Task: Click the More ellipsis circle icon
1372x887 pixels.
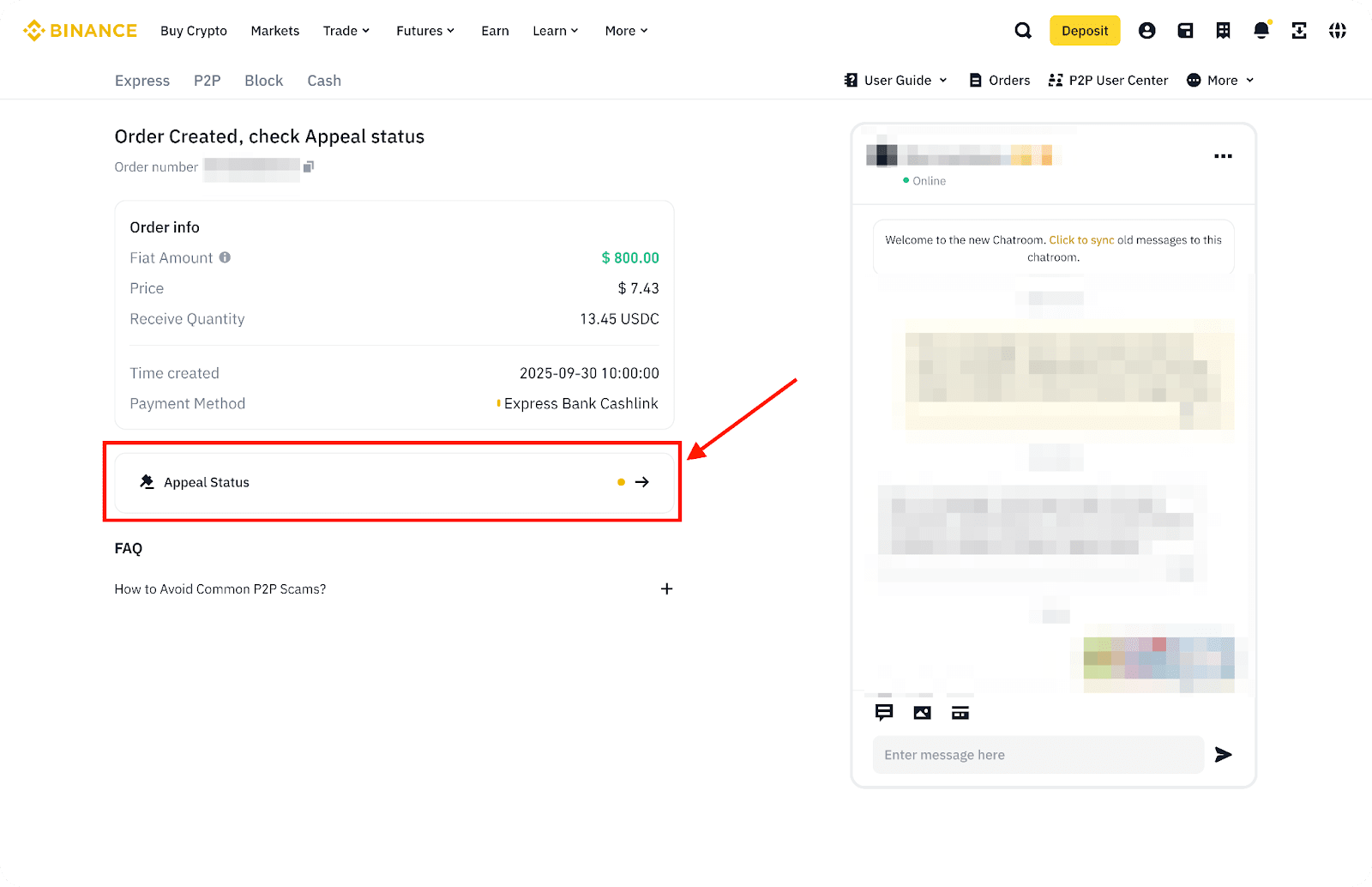Action: (x=1194, y=80)
